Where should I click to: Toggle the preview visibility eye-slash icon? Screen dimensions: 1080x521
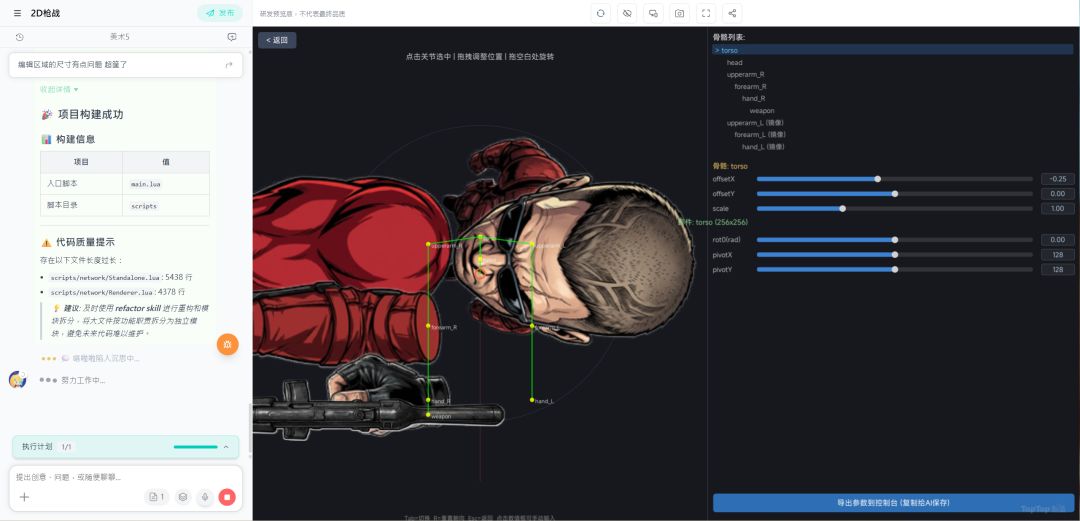tap(627, 13)
